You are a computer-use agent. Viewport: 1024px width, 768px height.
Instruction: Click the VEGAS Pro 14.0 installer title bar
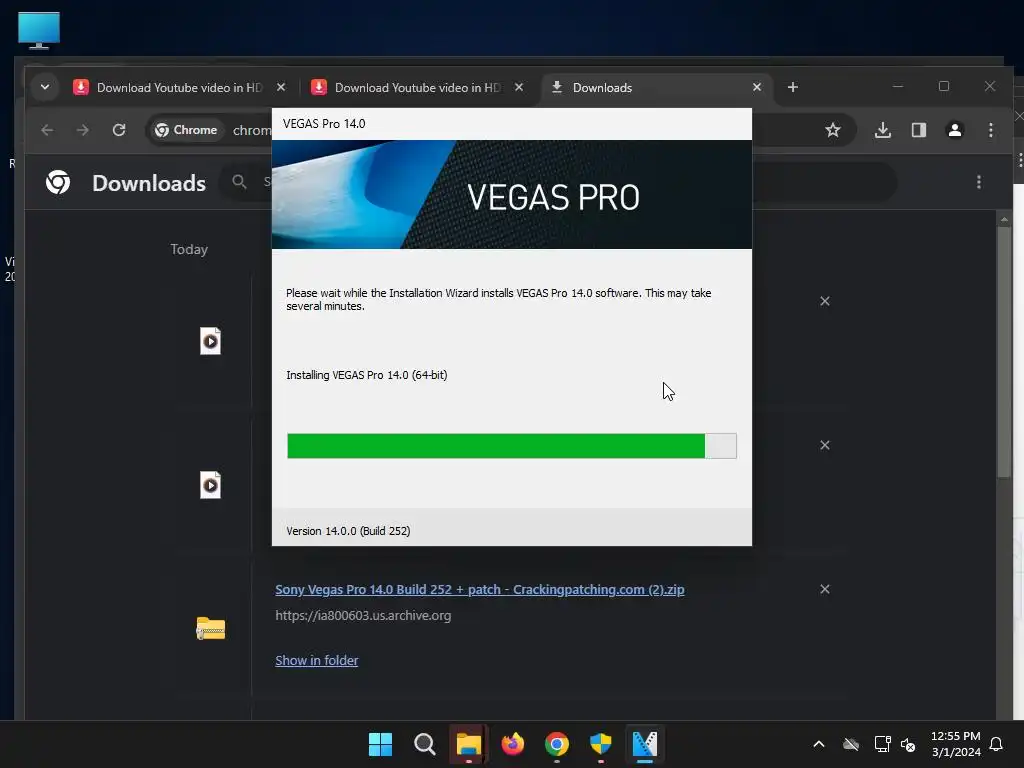(x=511, y=123)
